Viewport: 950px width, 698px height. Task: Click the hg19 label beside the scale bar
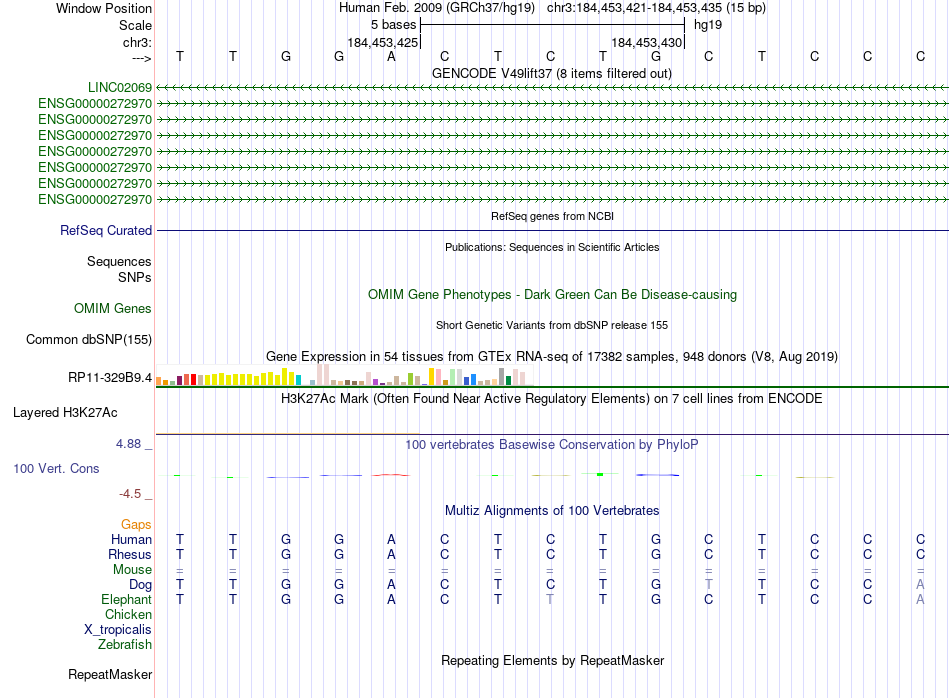pyautogui.click(x=708, y=25)
